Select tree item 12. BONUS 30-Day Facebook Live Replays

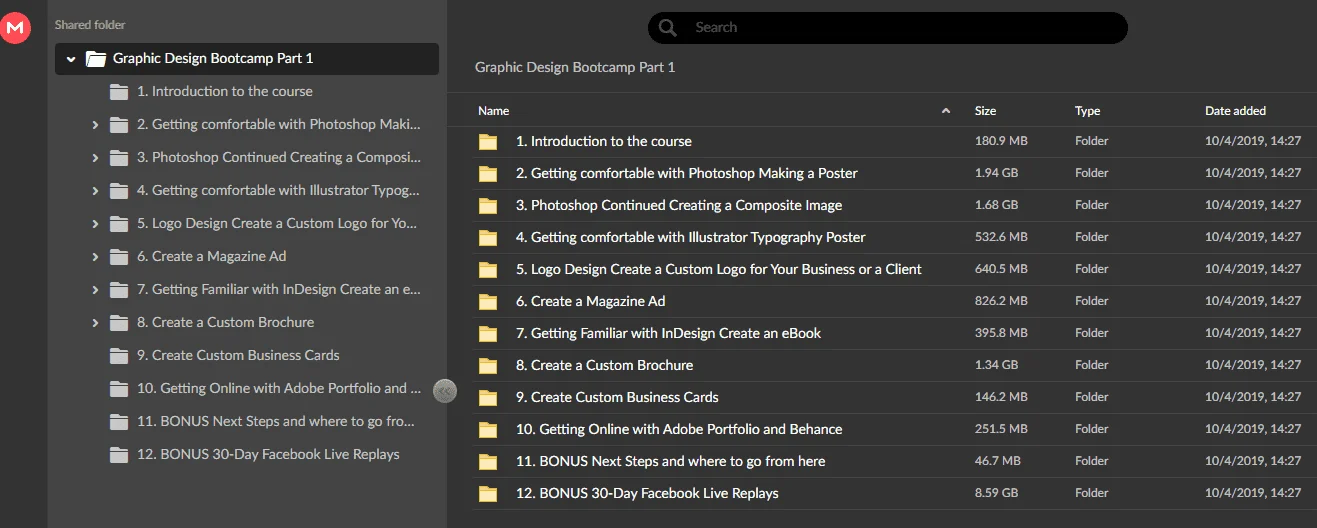268,454
